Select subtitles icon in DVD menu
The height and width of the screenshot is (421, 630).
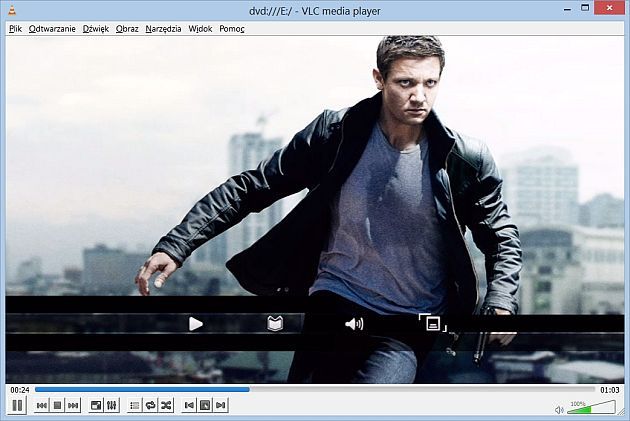pyautogui.click(x=433, y=323)
